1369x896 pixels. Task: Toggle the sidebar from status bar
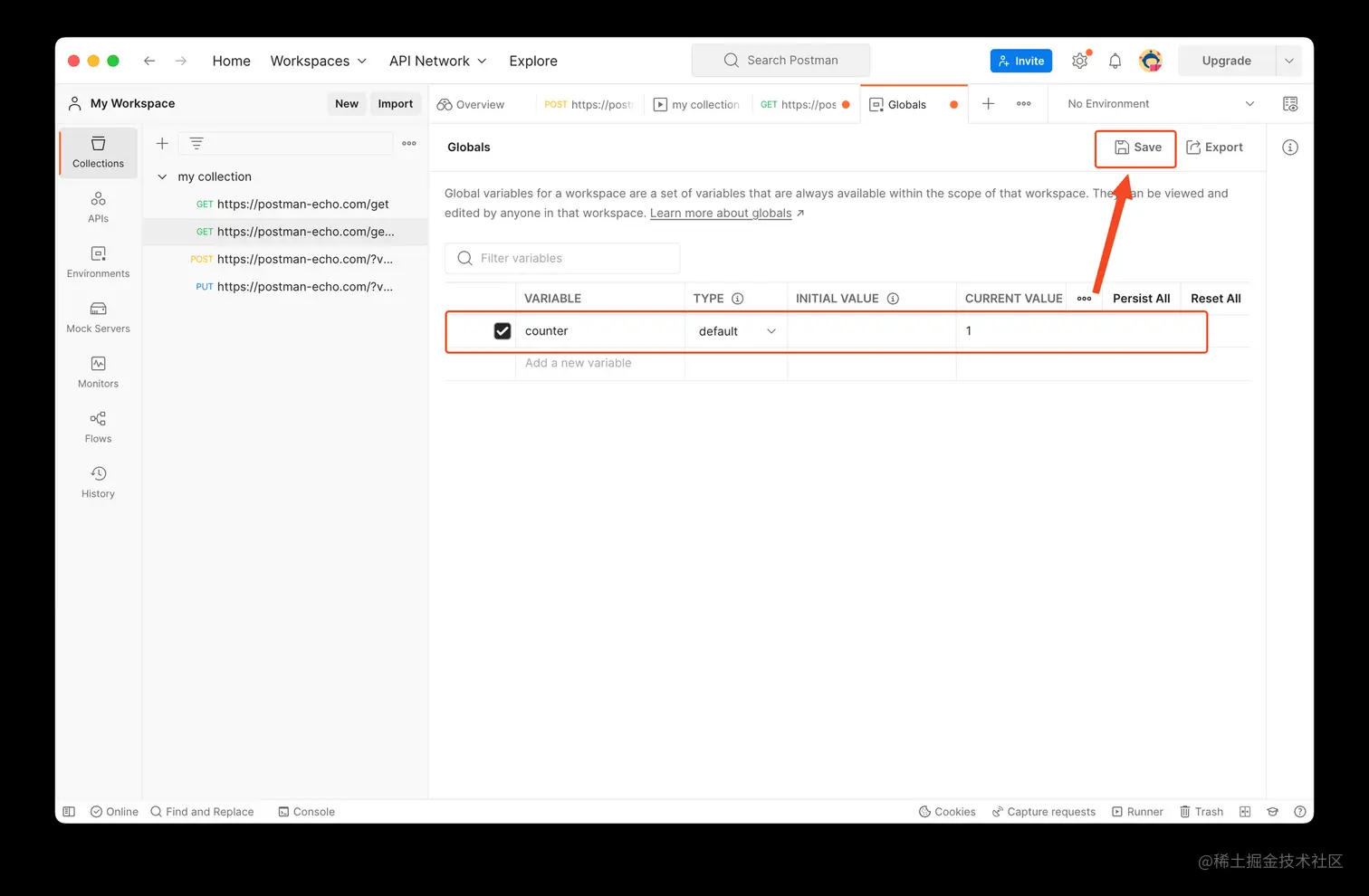[x=69, y=812]
